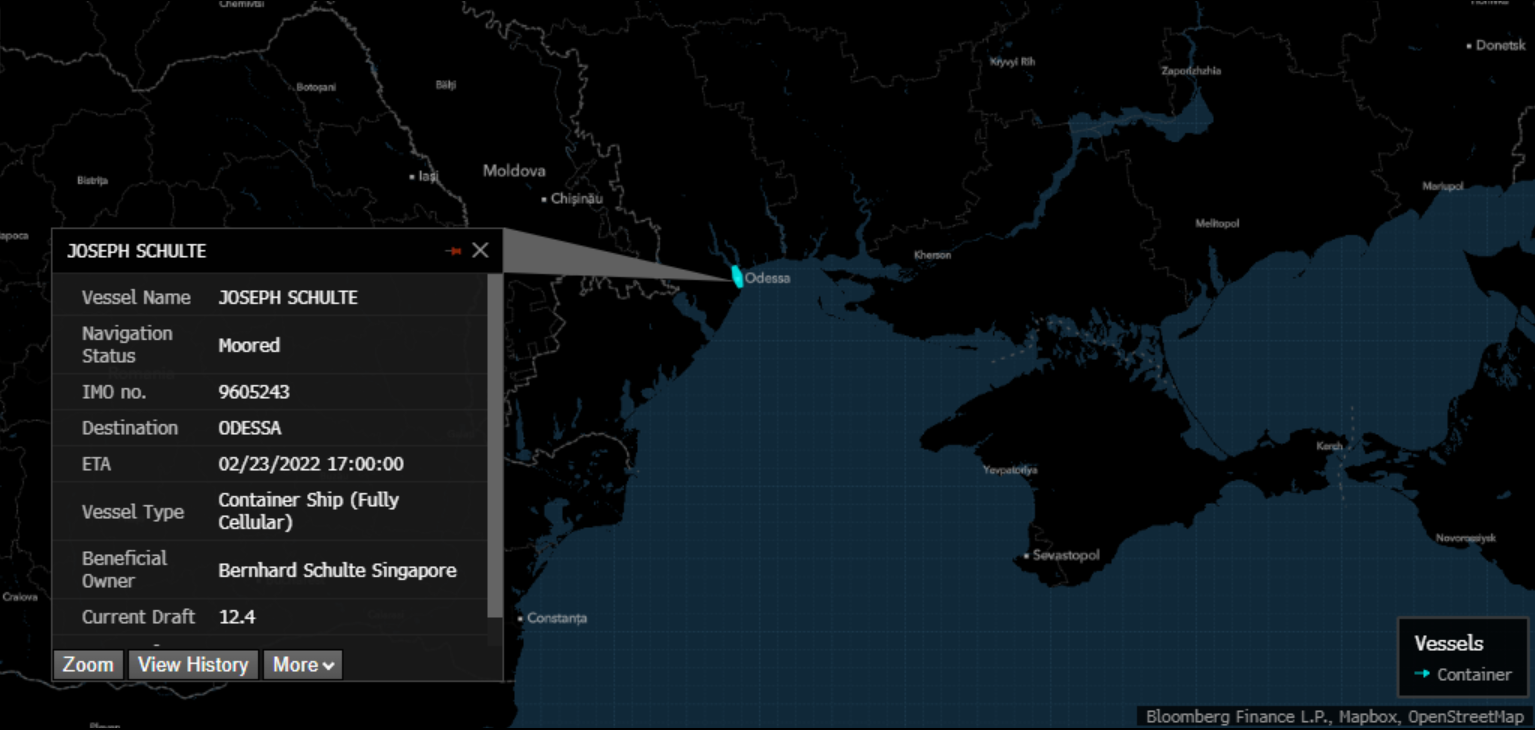Click the Kherson city label

click(x=933, y=255)
